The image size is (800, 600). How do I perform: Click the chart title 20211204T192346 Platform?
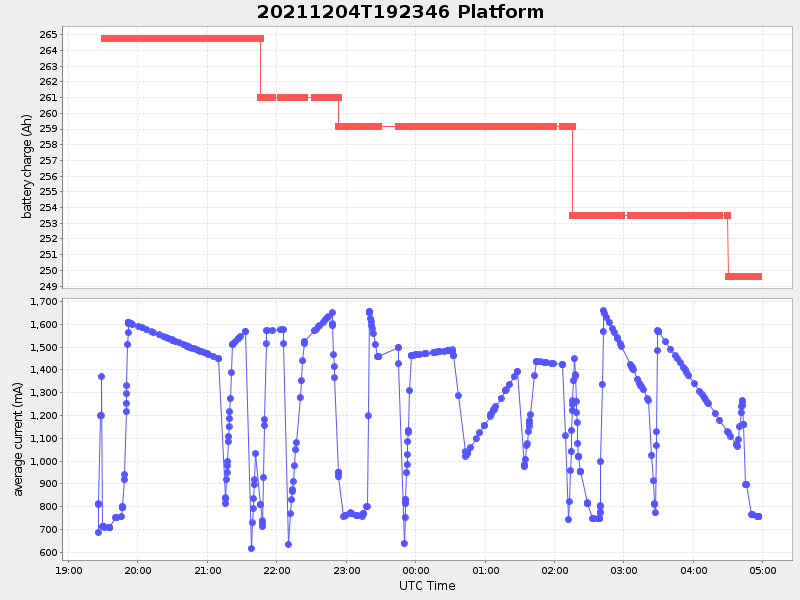[x=400, y=12]
